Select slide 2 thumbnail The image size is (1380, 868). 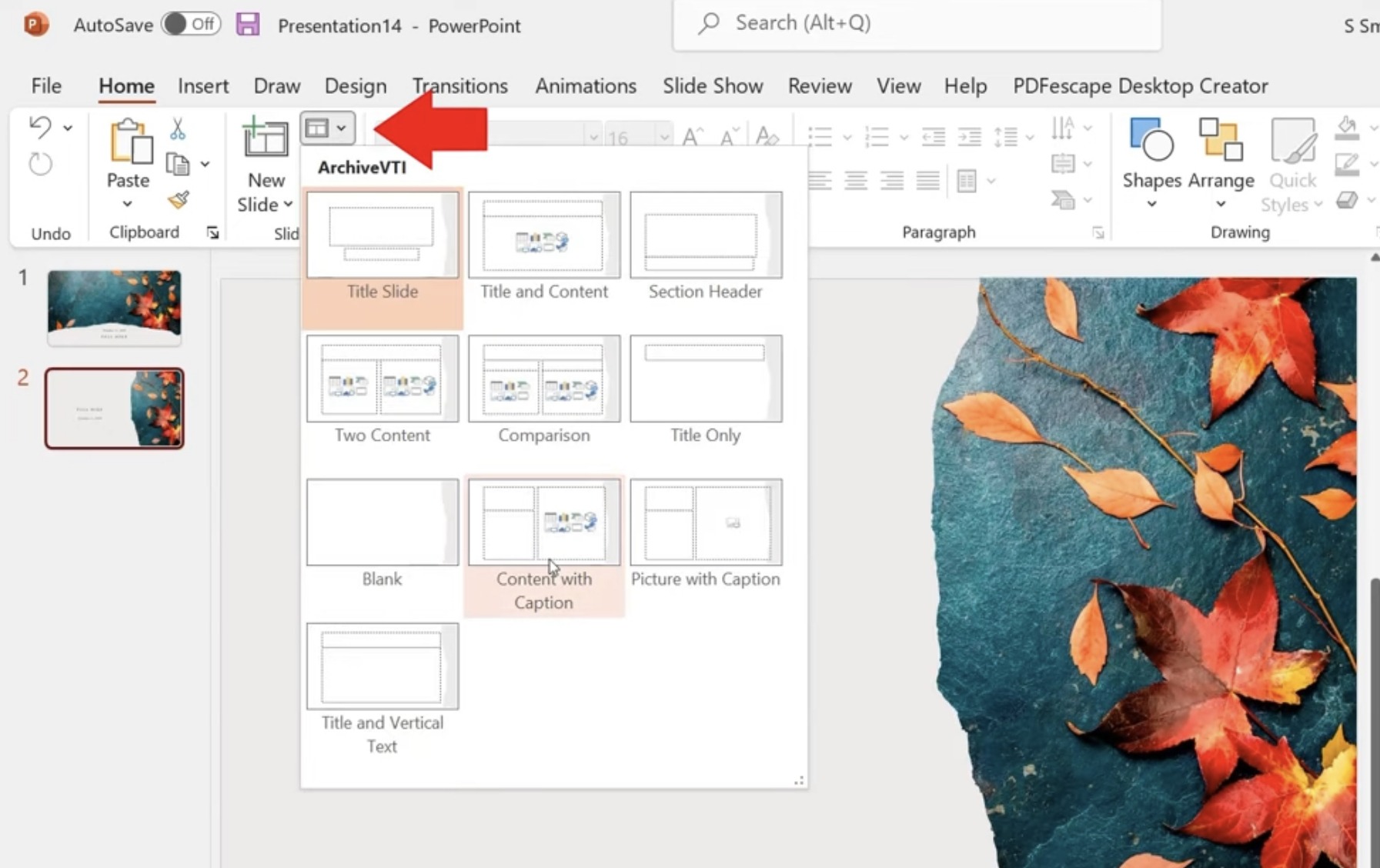point(114,409)
